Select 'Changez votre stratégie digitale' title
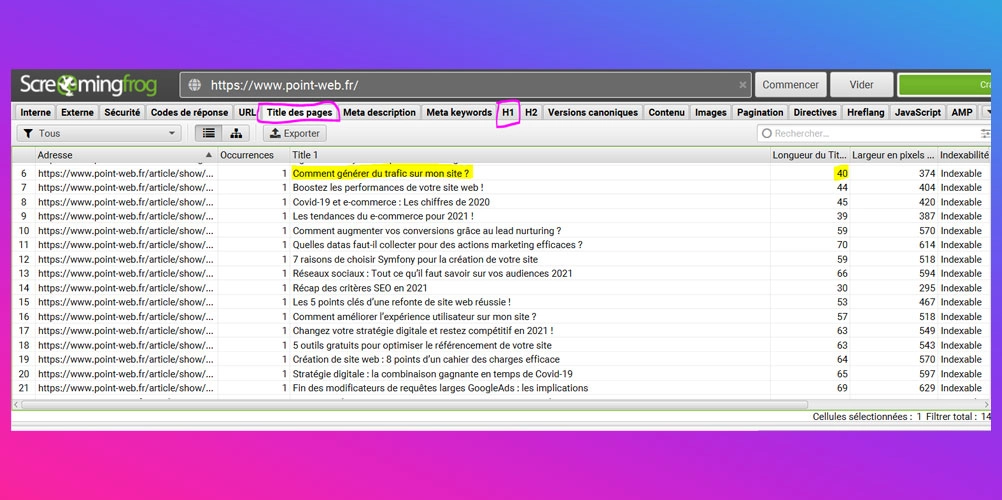Viewport: 1002px width, 500px height. [422, 331]
